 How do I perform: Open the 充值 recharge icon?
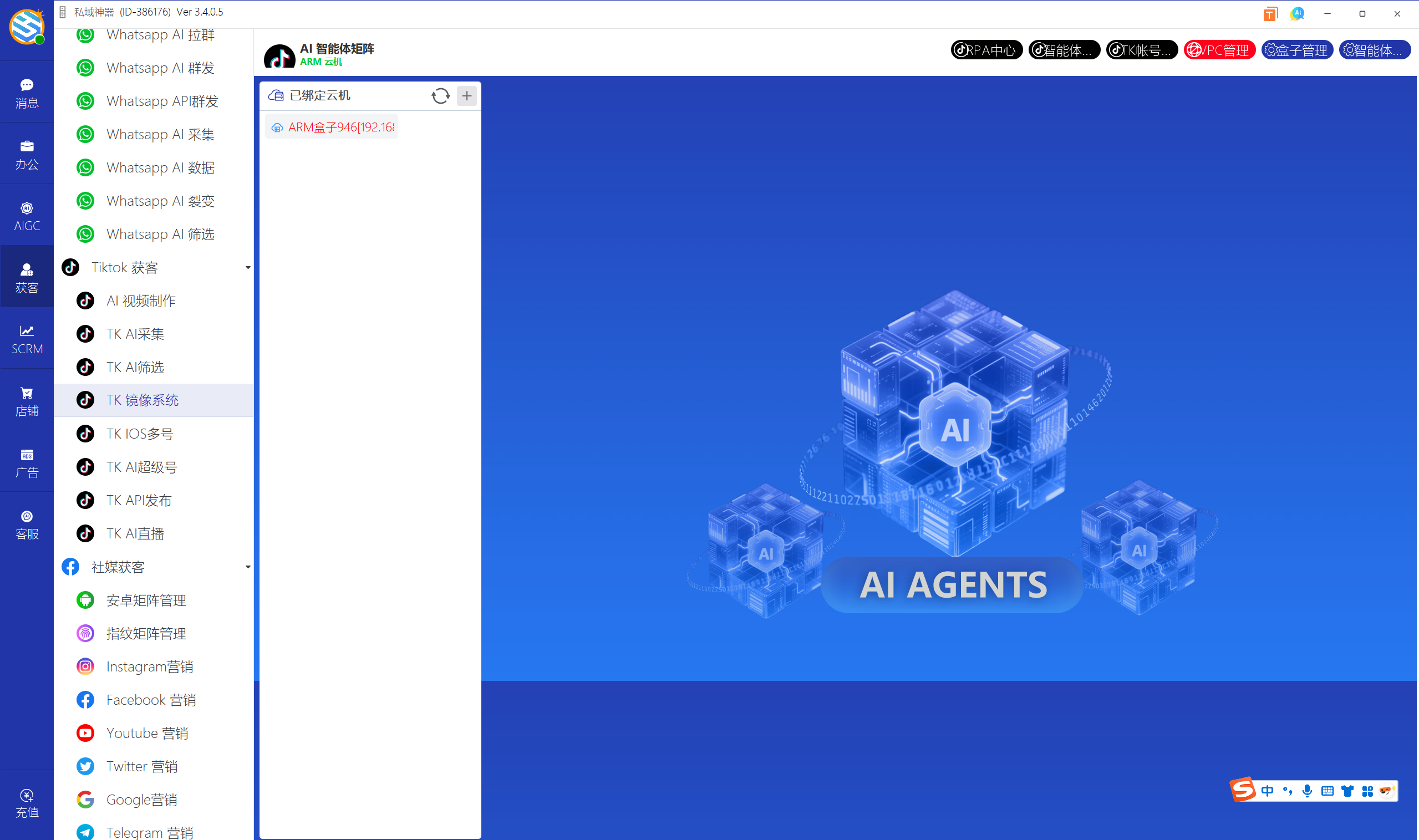[x=27, y=803]
